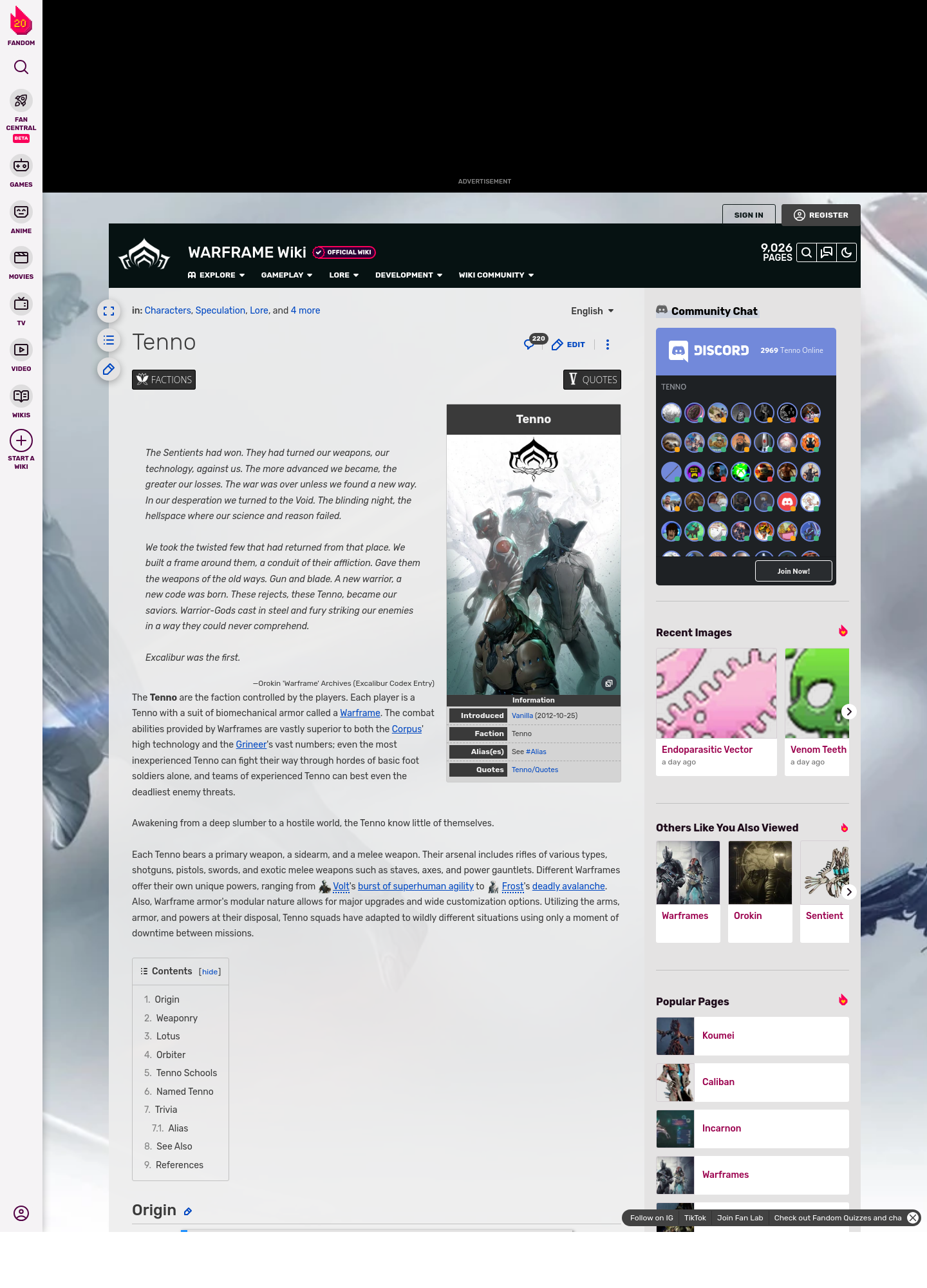Image resolution: width=927 pixels, height=1288 pixels.
Task: Click the Warframe lotus wiki logo
Action: (x=144, y=255)
